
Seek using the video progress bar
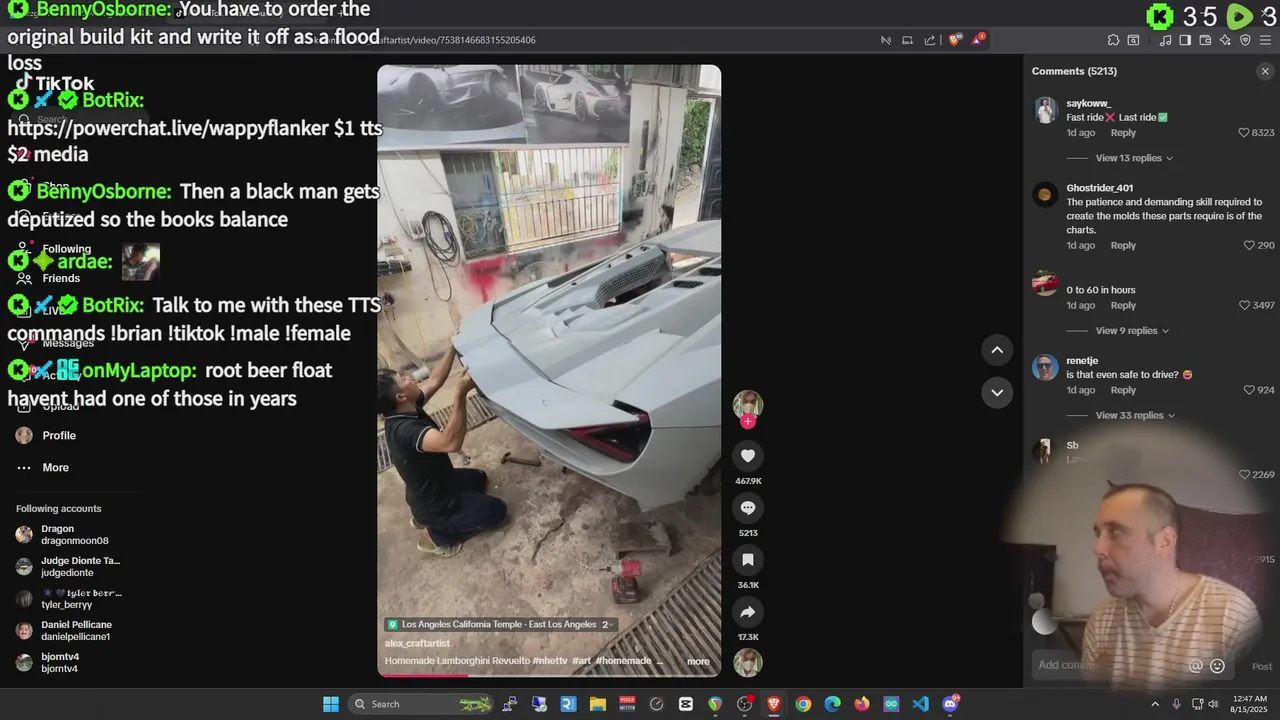(x=549, y=675)
